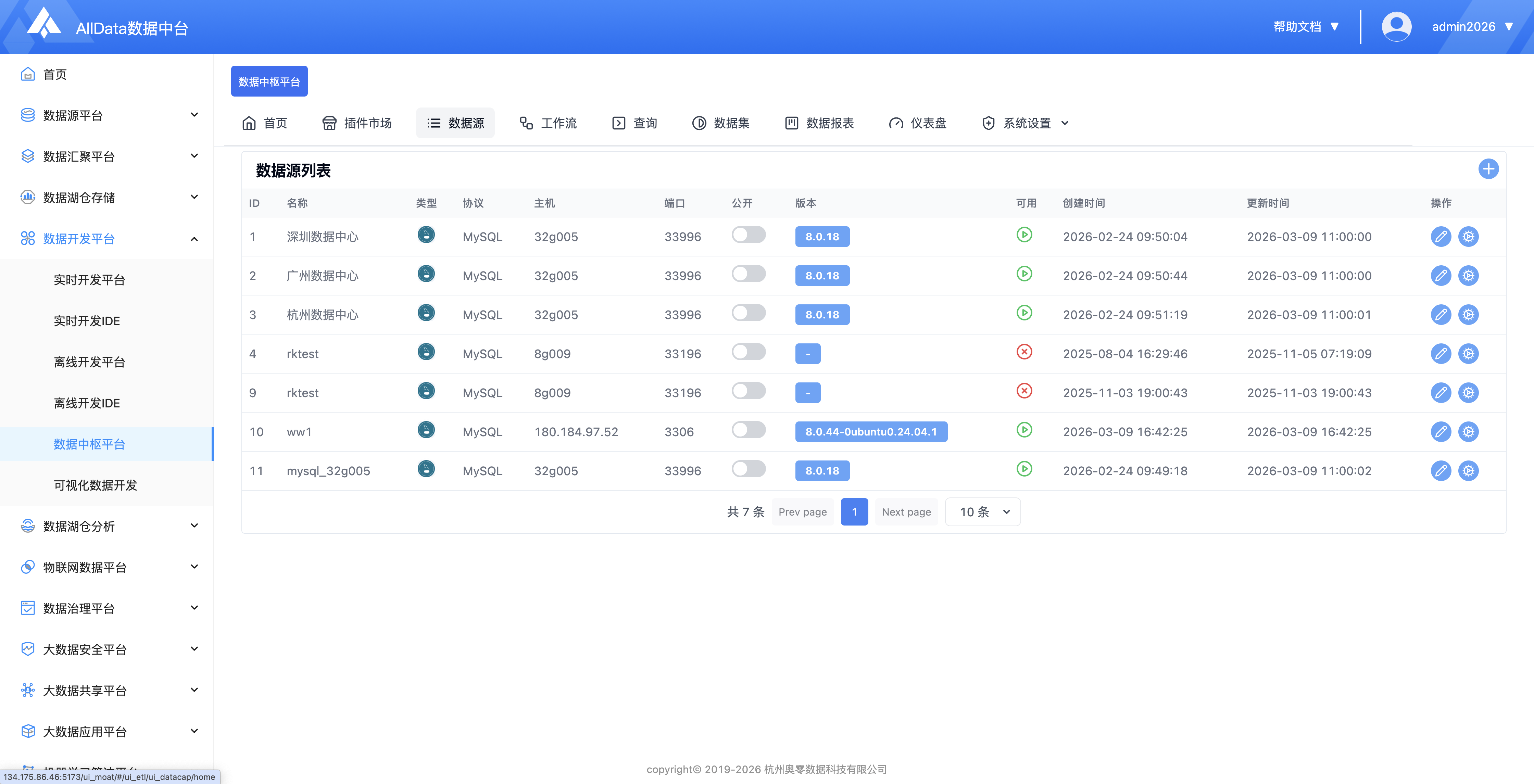The width and height of the screenshot is (1534, 784).
Task: Open settings gear for ww1 row
Action: pyautogui.click(x=1468, y=432)
